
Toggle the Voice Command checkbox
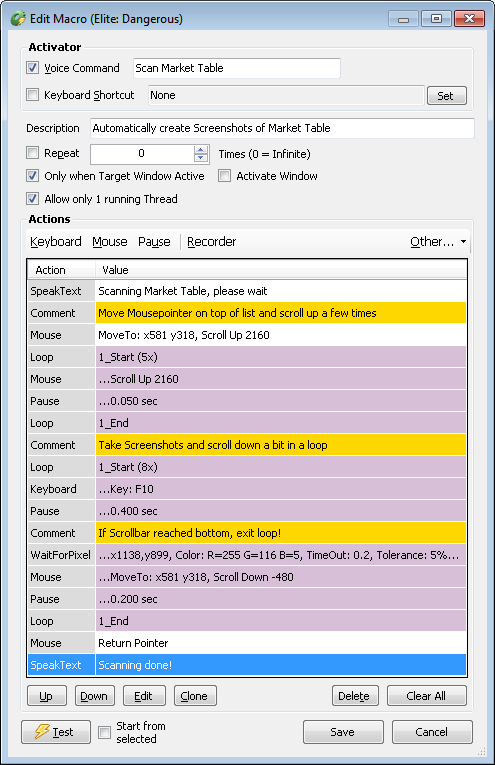(x=33, y=68)
